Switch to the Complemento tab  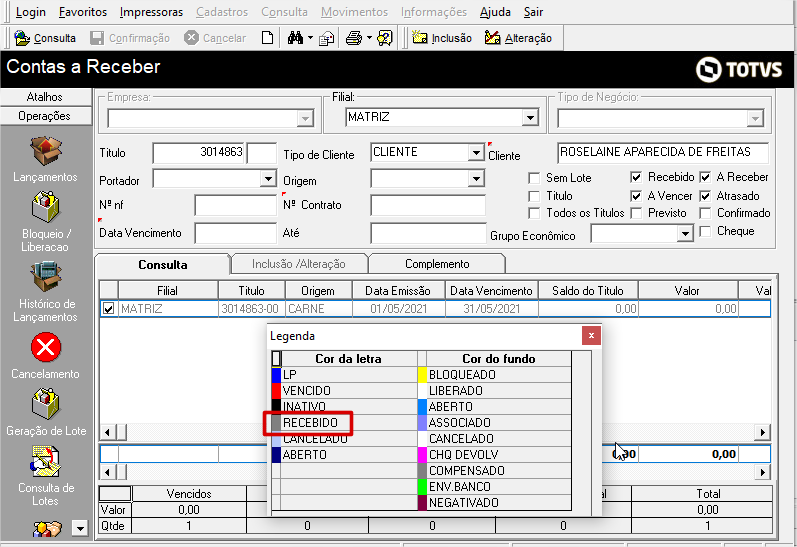point(437,264)
